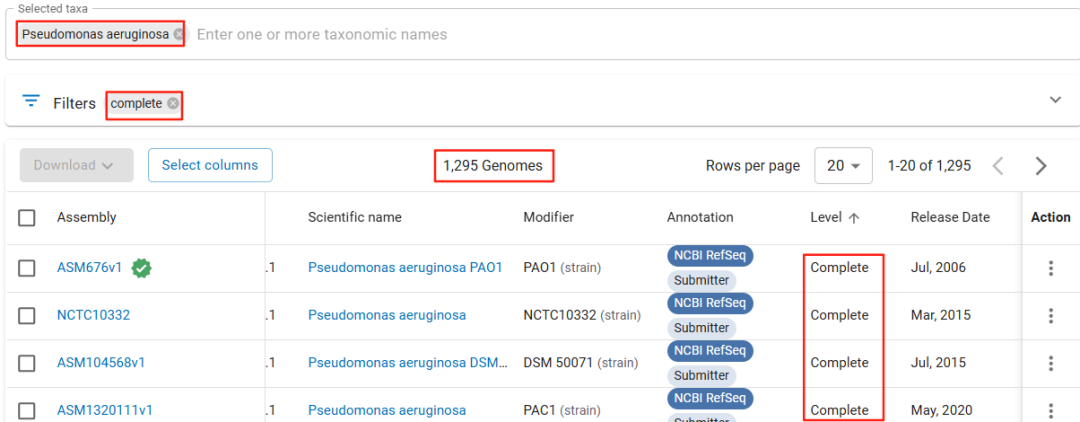This screenshot has height=422, width=1080.
Task: Go to next page of genomes
Action: pyautogui.click(x=1041, y=165)
